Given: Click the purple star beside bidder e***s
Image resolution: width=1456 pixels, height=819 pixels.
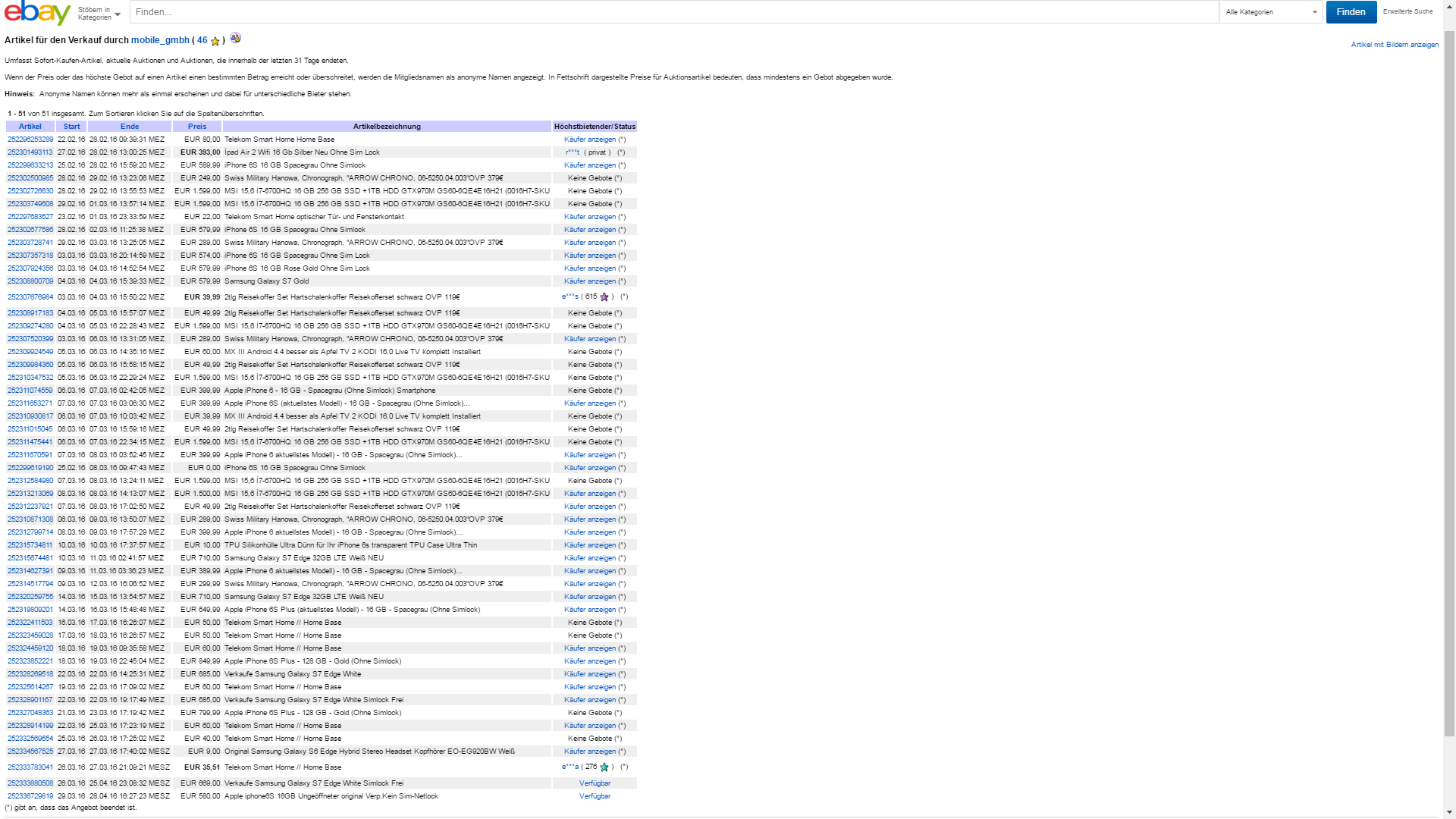Looking at the screenshot, I should [604, 297].
